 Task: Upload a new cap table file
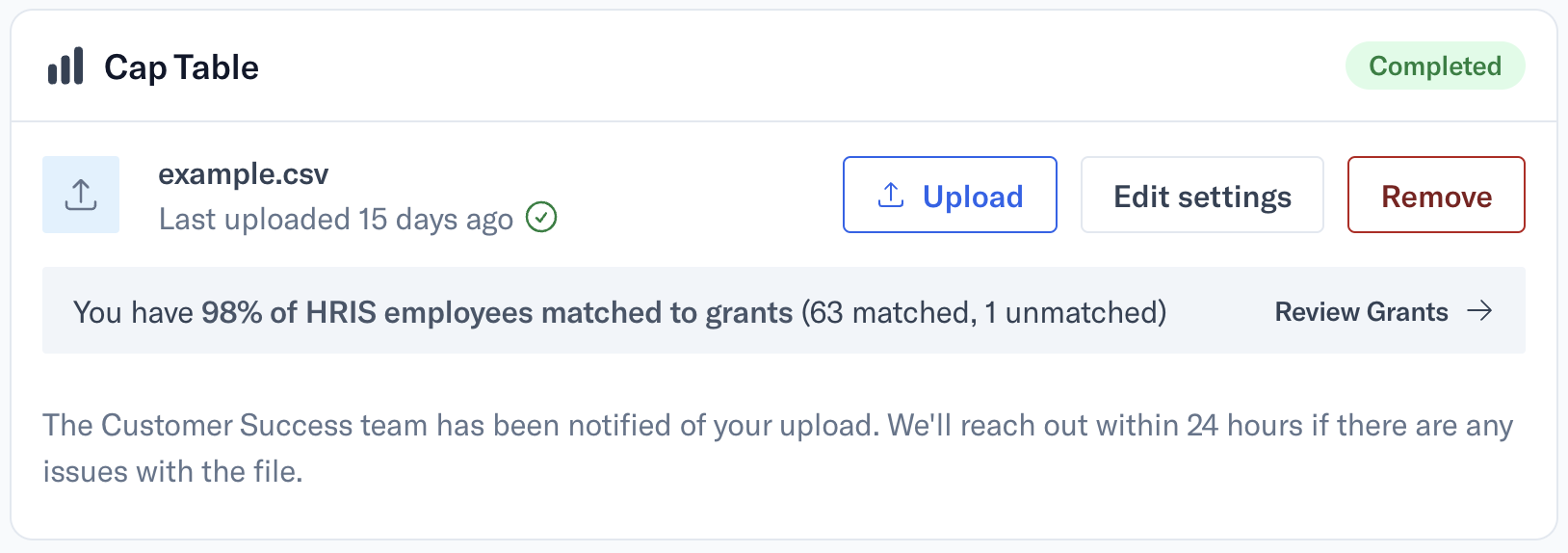click(x=950, y=195)
